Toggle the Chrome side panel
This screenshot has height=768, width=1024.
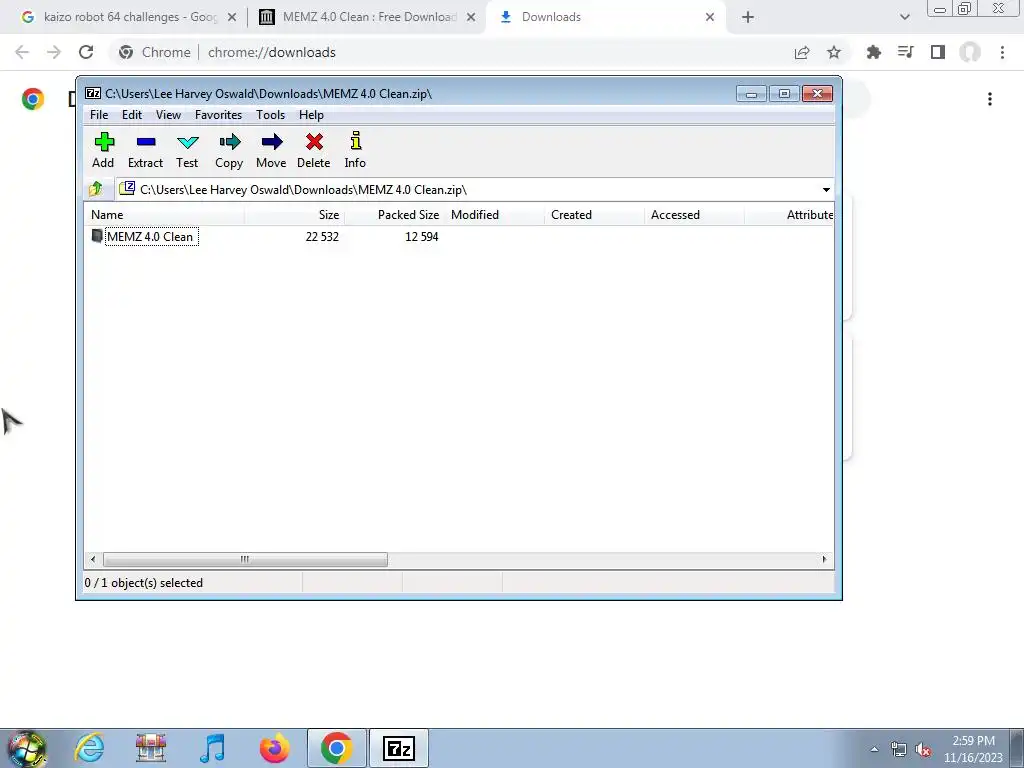click(x=938, y=52)
